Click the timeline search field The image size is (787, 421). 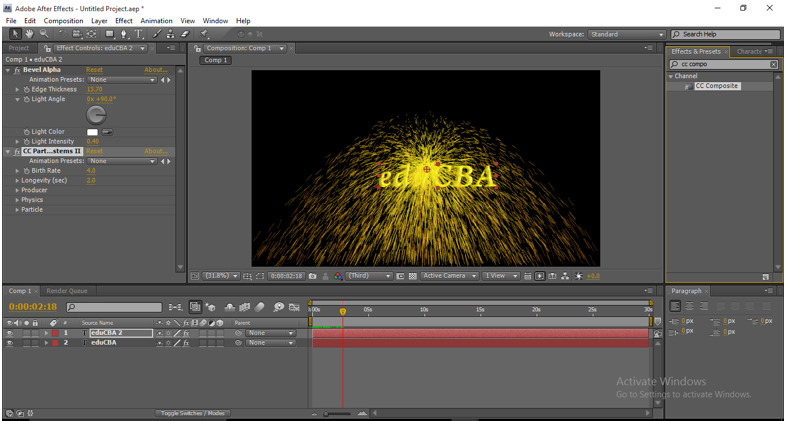coord(113,307)
